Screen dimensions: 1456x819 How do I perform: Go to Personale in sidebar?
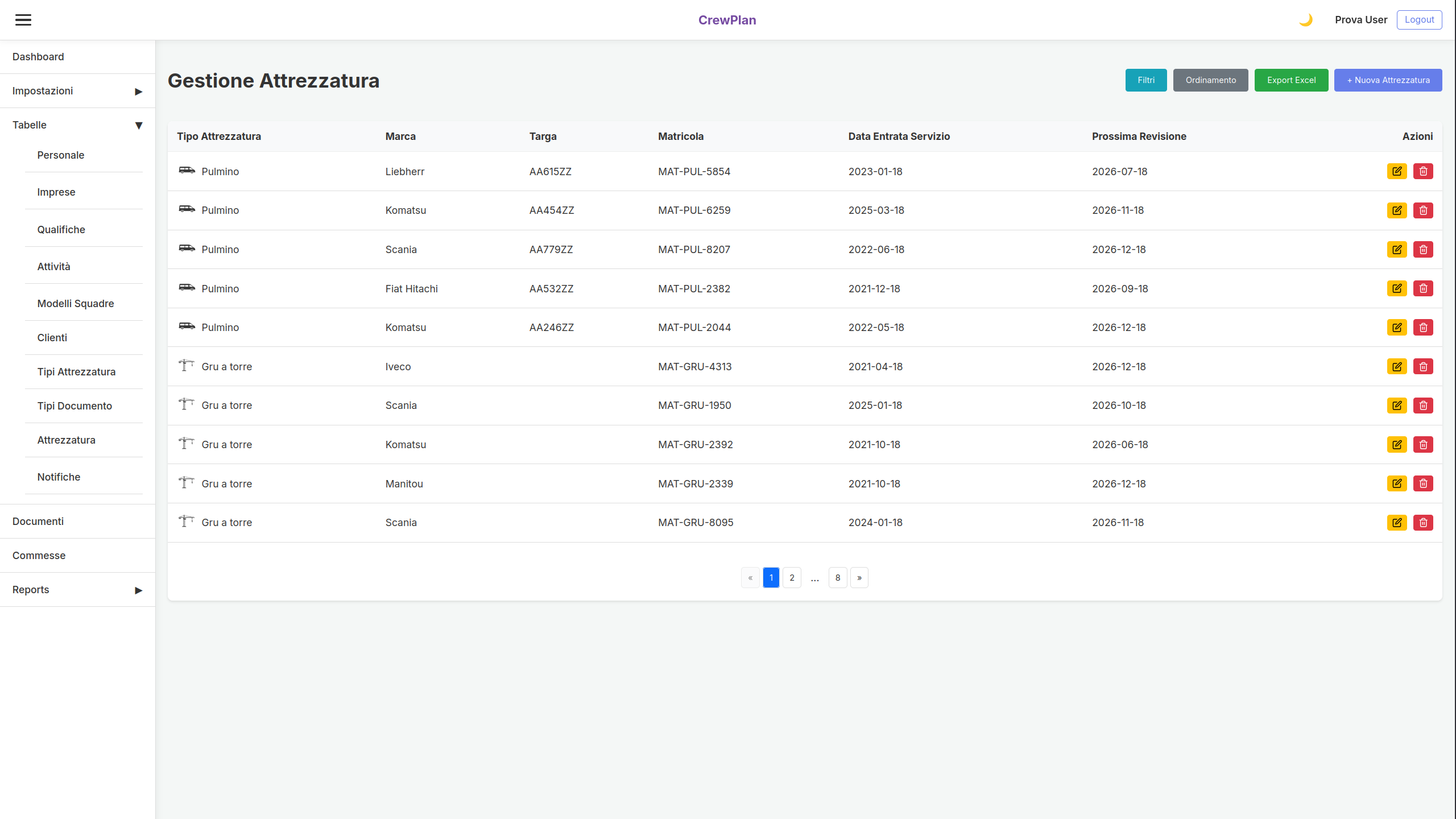pos(60,155)
